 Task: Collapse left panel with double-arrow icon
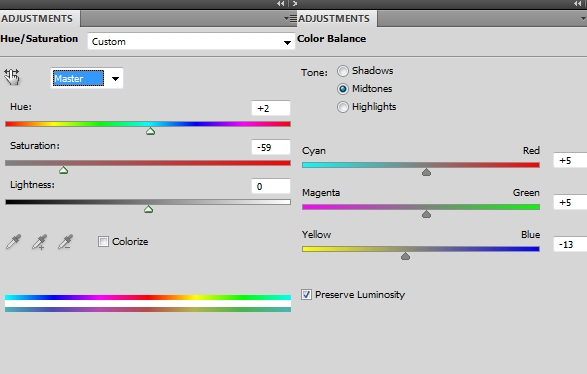click(280, 4)
